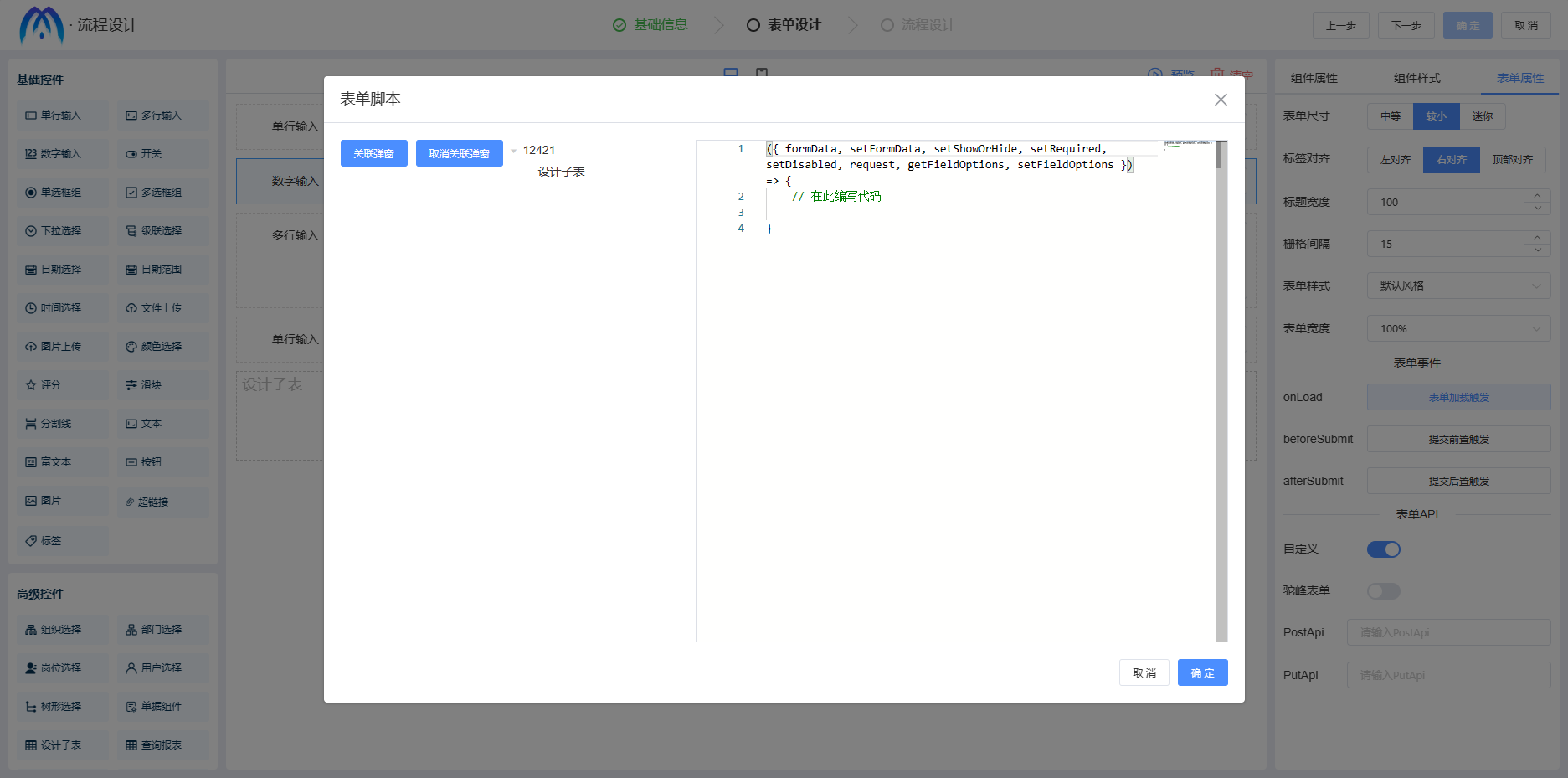Click the 取消关联弹窗 button
Screen dimensions: 1568x778
click(x=460, y=153)
